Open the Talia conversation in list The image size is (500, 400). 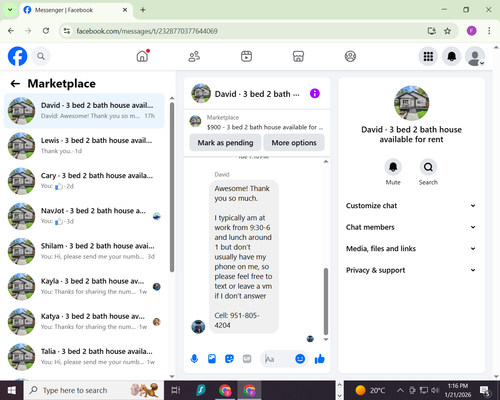pyautogui.click(x=84, y=357)
